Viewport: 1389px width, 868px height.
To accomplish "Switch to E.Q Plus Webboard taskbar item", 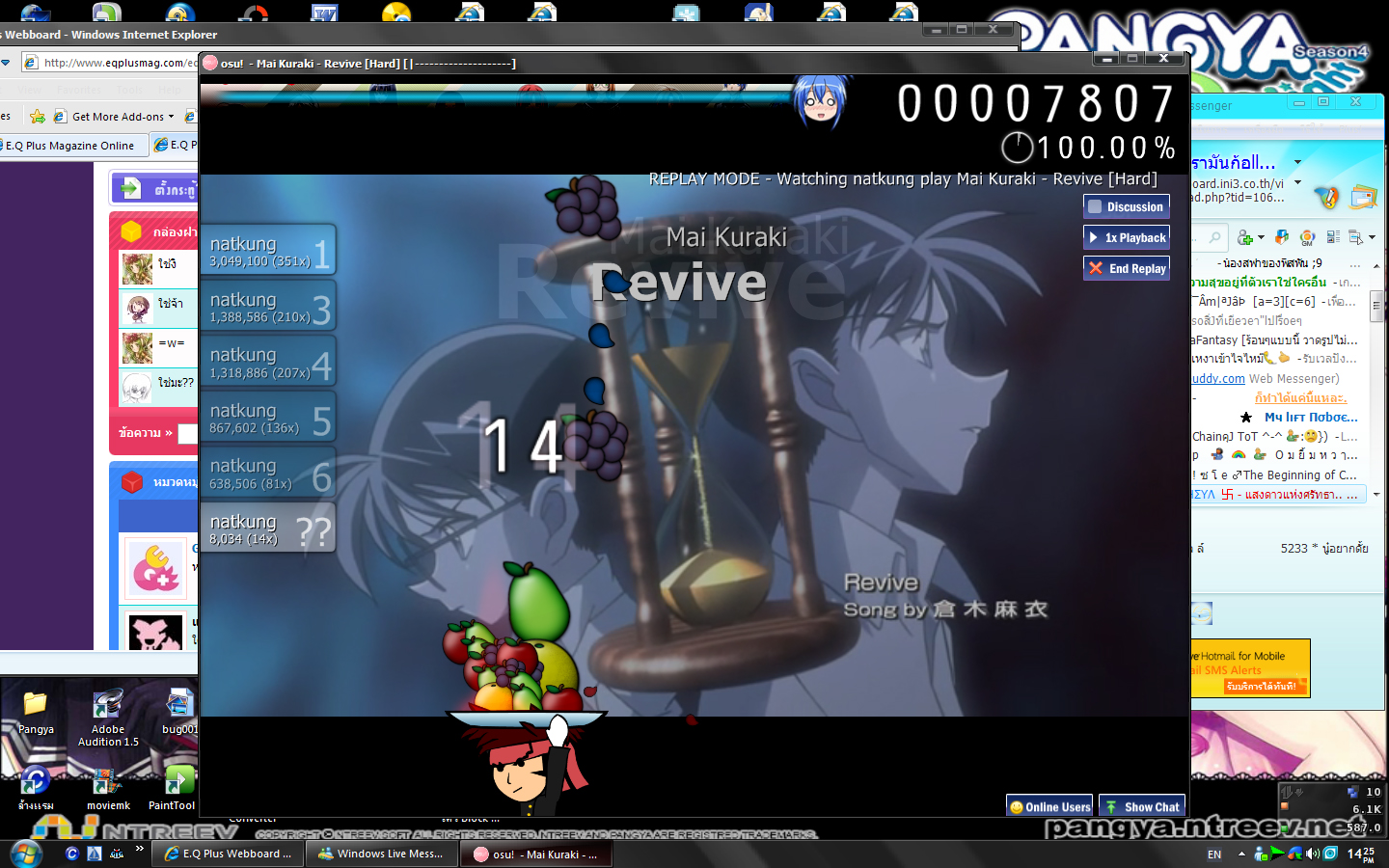I will (x=228, y=854).
